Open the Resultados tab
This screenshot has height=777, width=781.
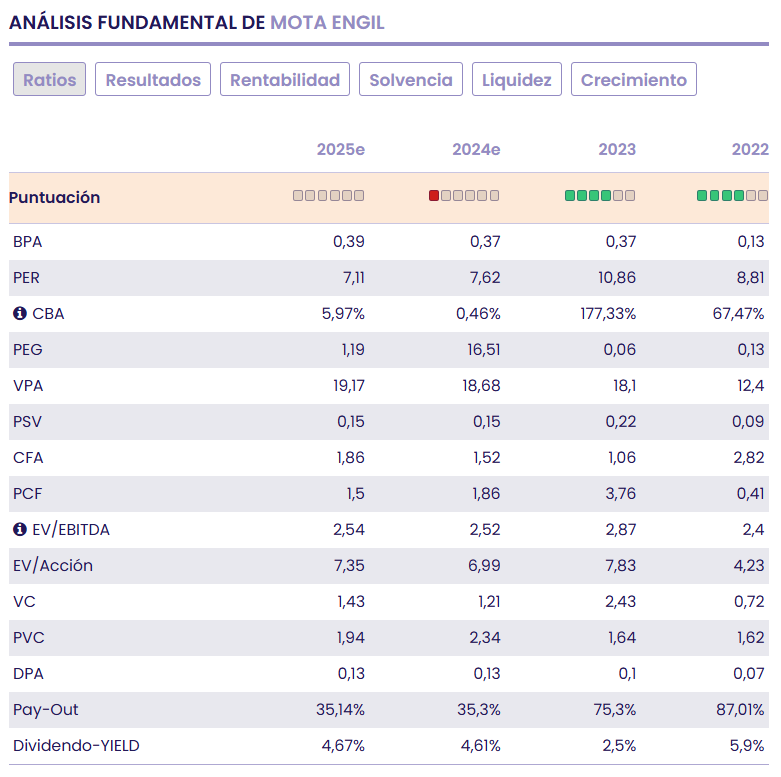[x=153, y=80]
